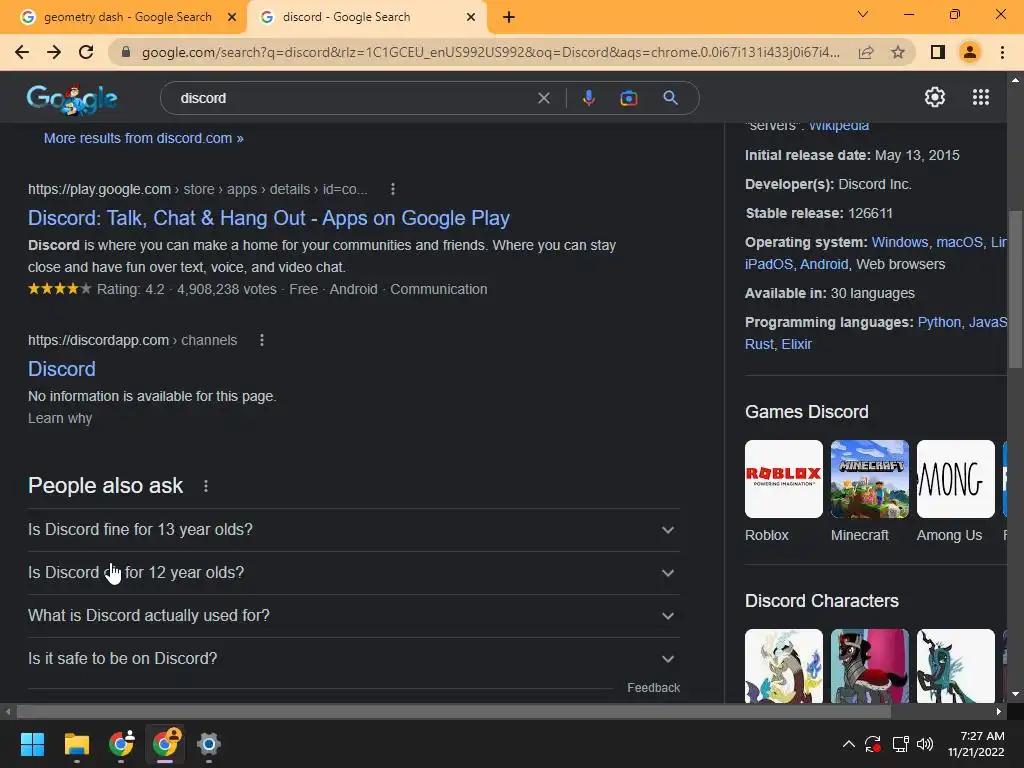Go forward to the next page
The height and width of the screenshot is (768, 1024).
[x=54, y=52]
